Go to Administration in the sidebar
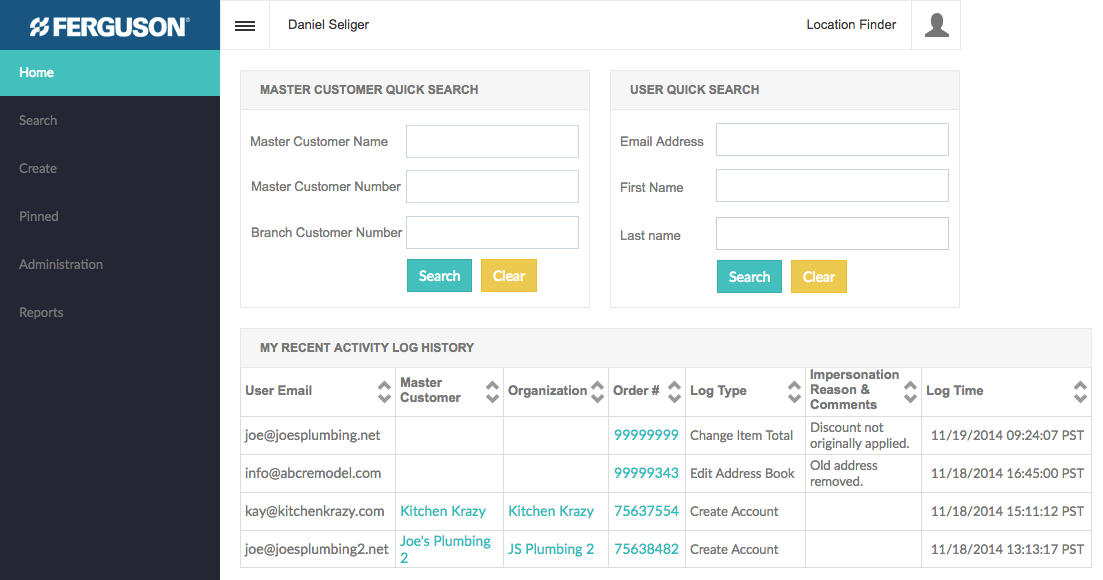The image size is (1103, 580). click(x=61, y=265)
